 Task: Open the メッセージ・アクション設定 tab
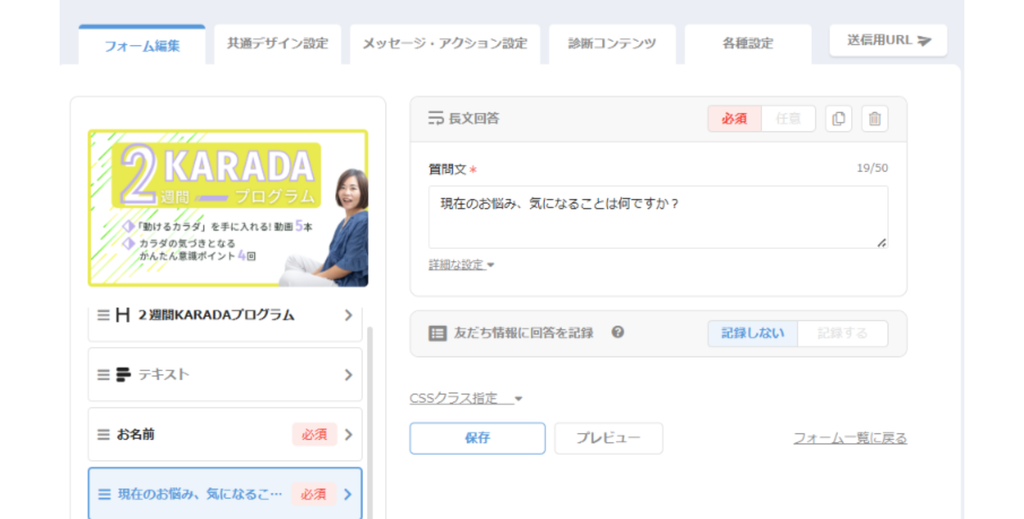point(445,44)
